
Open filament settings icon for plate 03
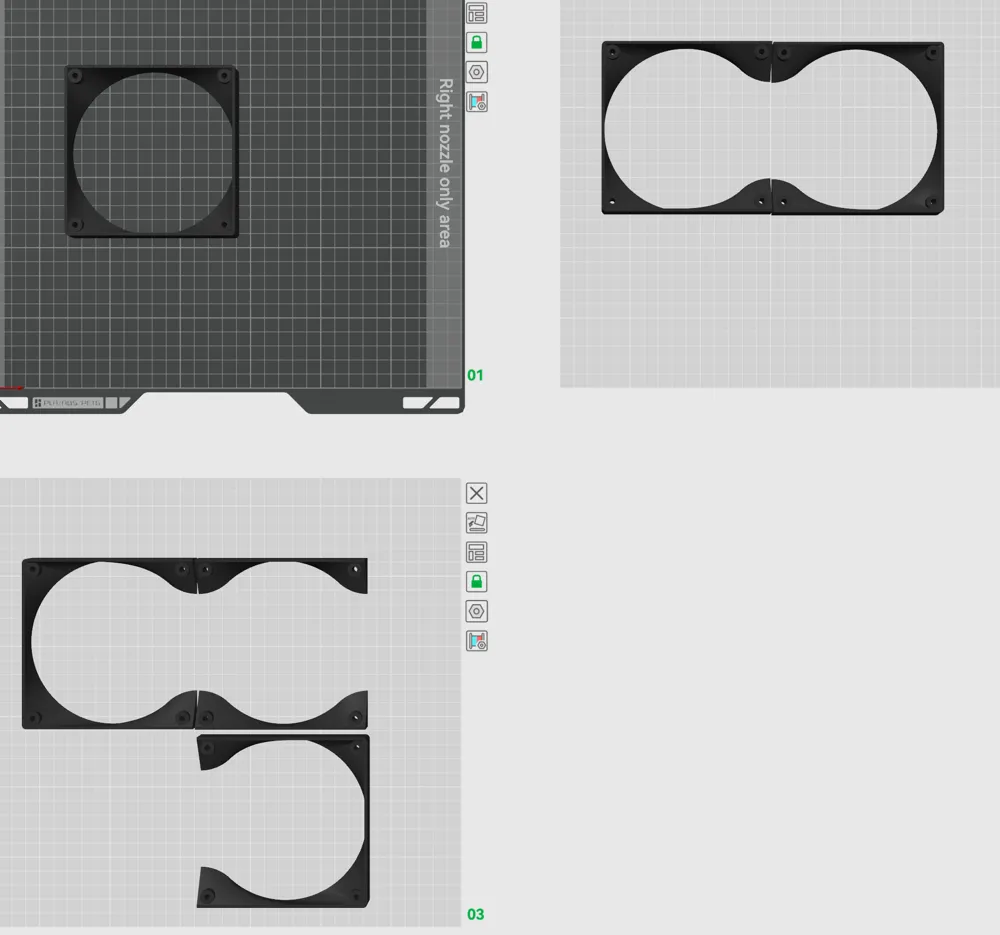[477, 641]
